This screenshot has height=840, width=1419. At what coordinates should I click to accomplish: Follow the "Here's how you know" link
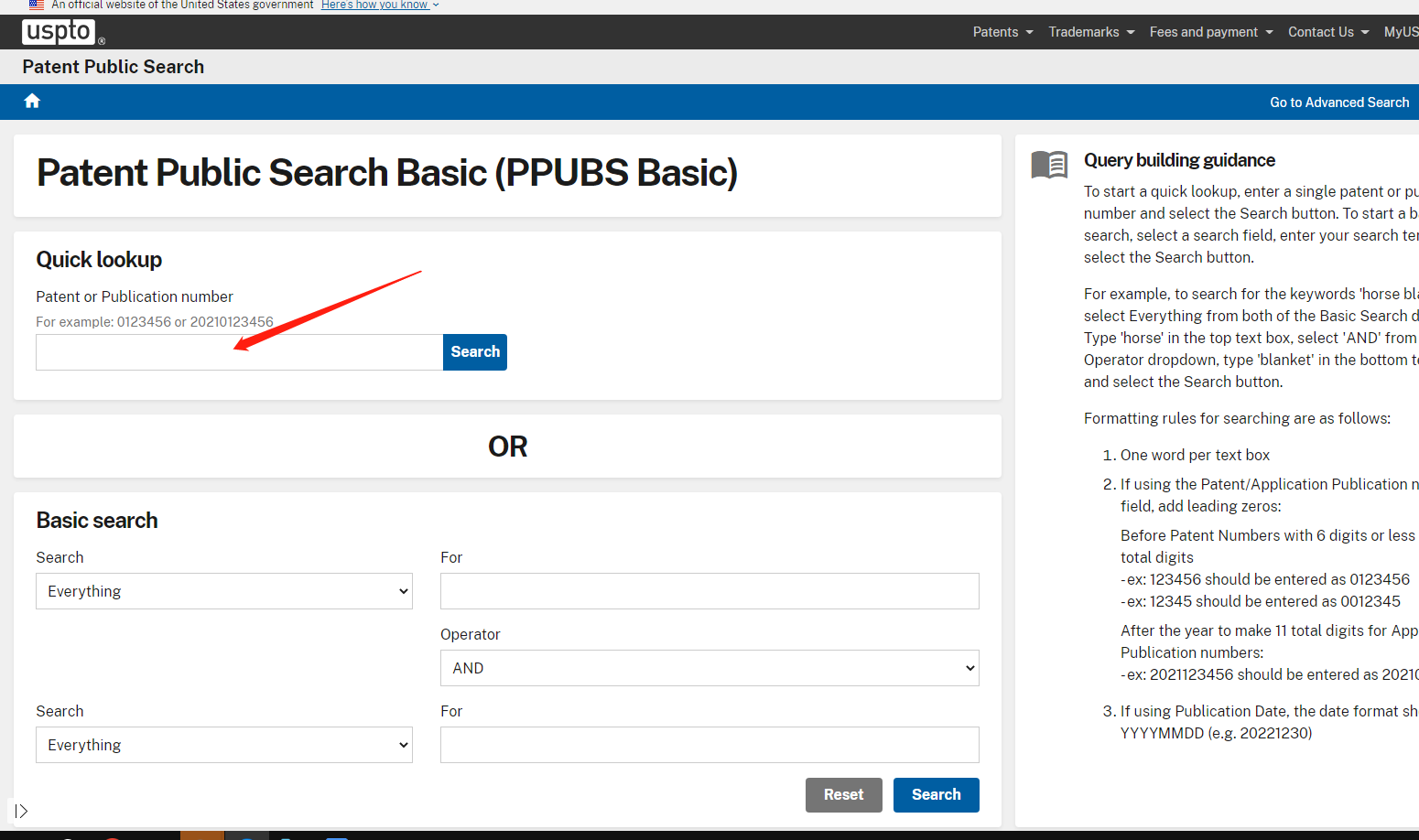[x=380, y=5]
